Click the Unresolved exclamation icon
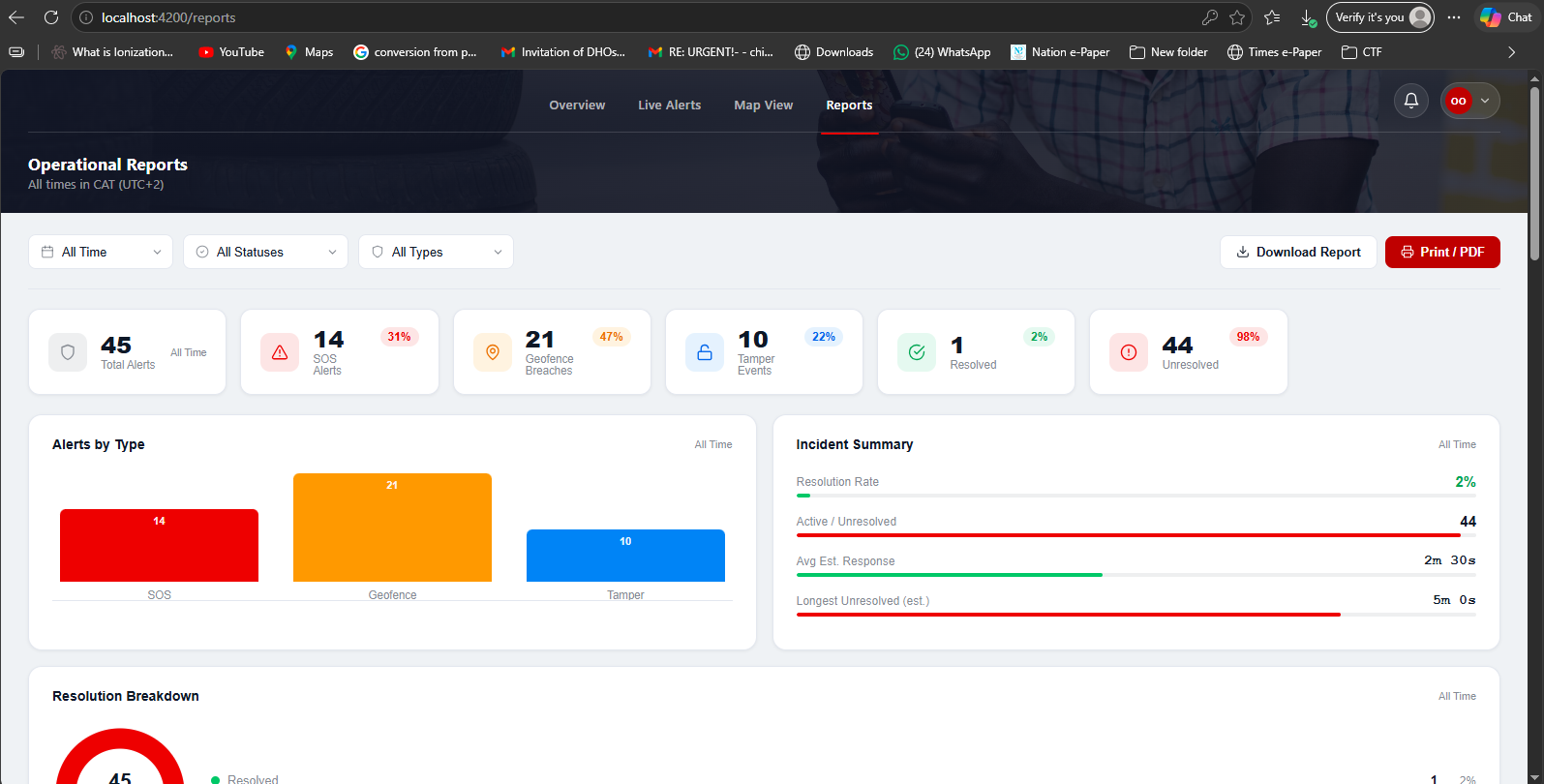This screenshot has width=1544, height=784. tap(1129, 352)
